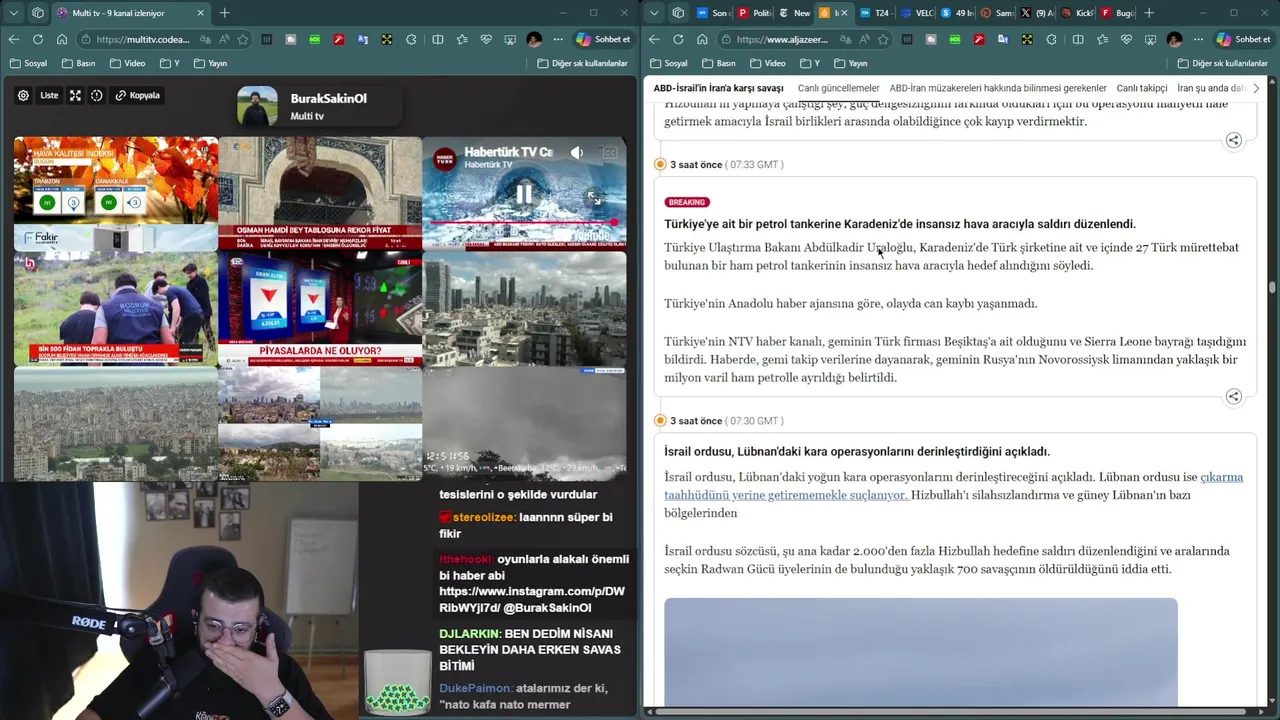The image size is (1280, 720).
Task: Mute the Habertürk TV player speaker icon
Action: click(x=577, y=153)
